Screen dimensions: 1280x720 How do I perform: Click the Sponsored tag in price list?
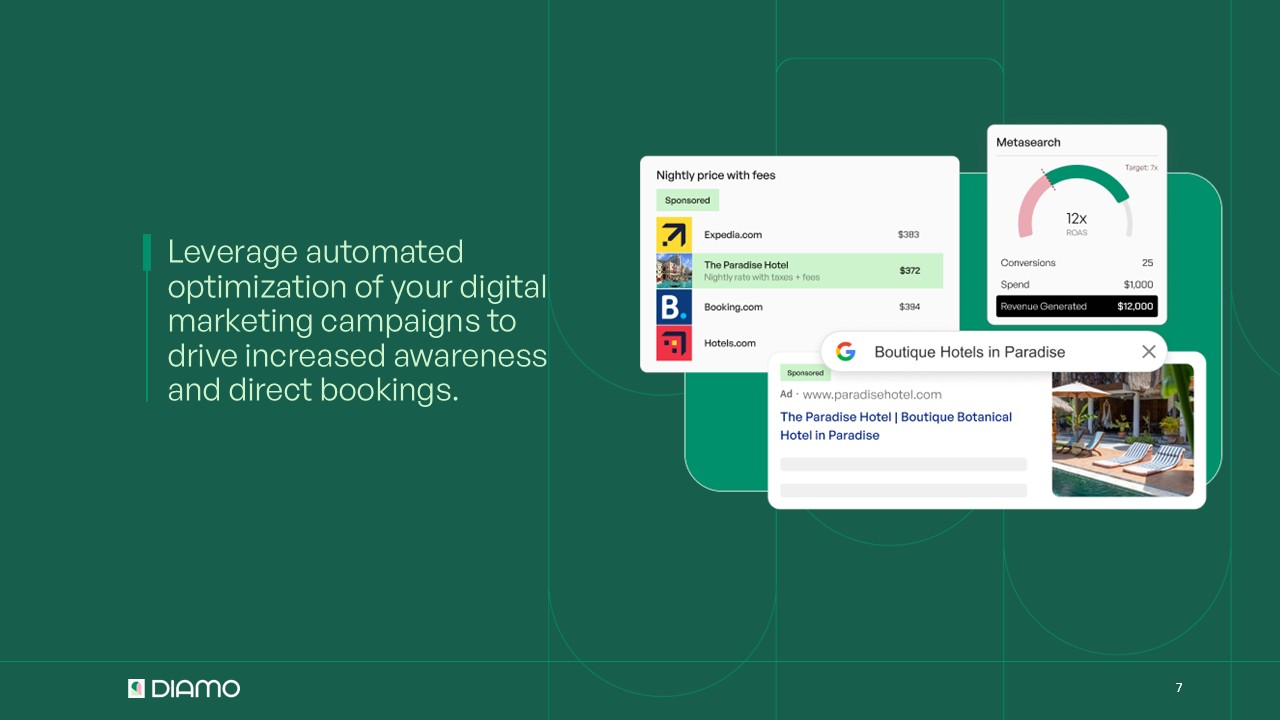688,200
